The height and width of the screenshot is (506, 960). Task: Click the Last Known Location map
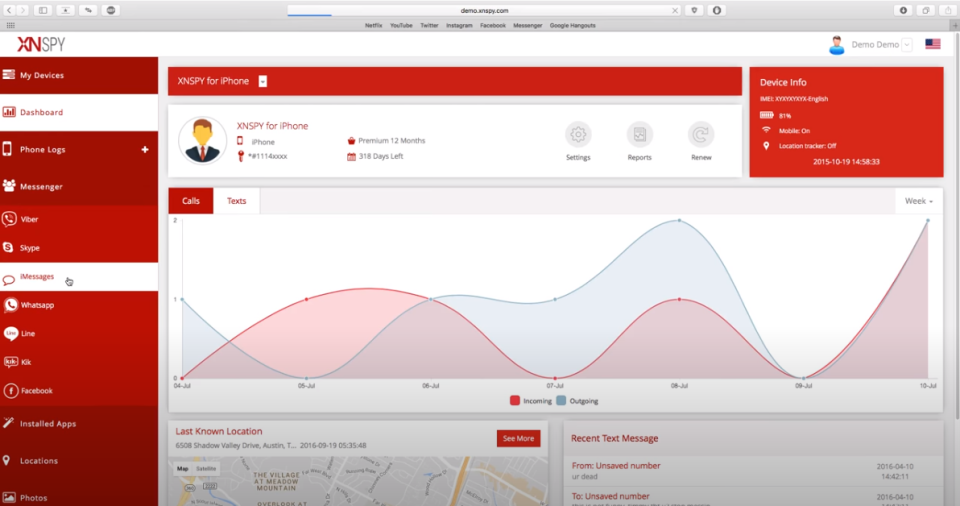pyautogui.click(x=358, y=481)
